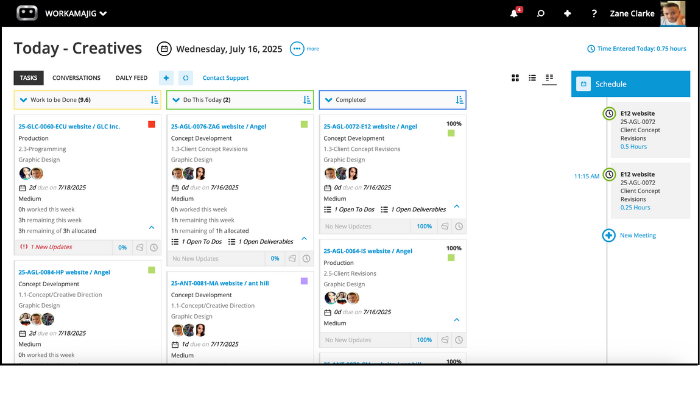Click the more options ellipsis circle

pos(297,49)
